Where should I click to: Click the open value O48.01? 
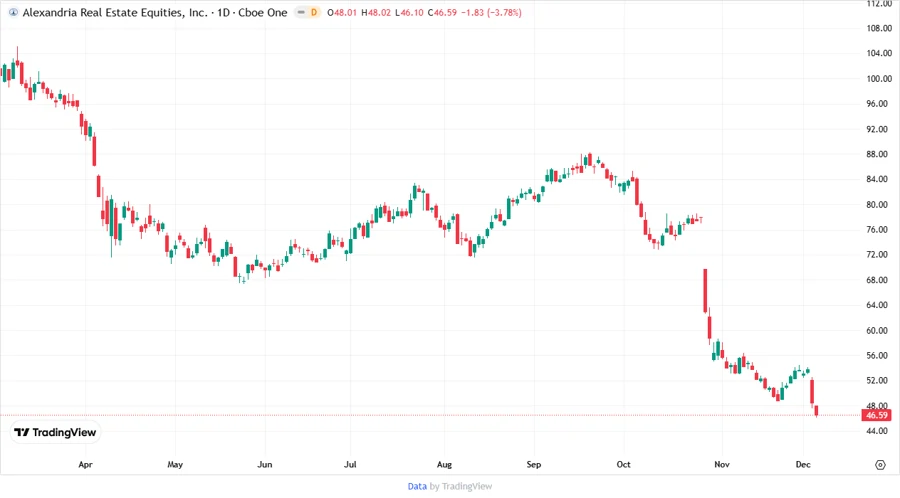pyautogui.click(x=342, y=12)
